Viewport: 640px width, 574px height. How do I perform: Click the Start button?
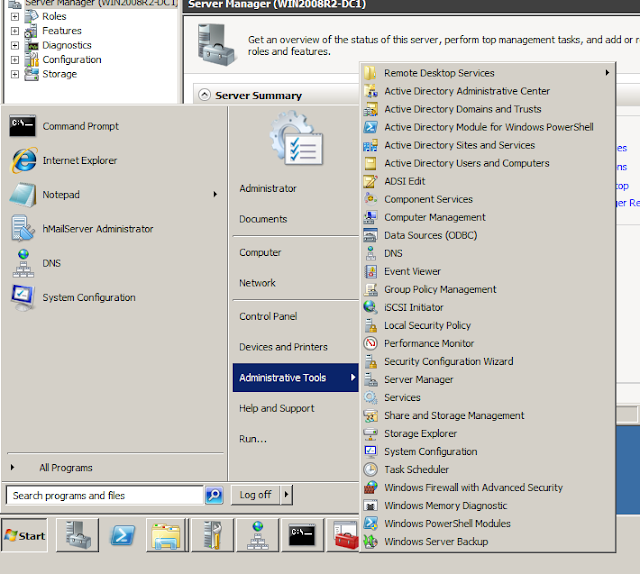(24, 535)
